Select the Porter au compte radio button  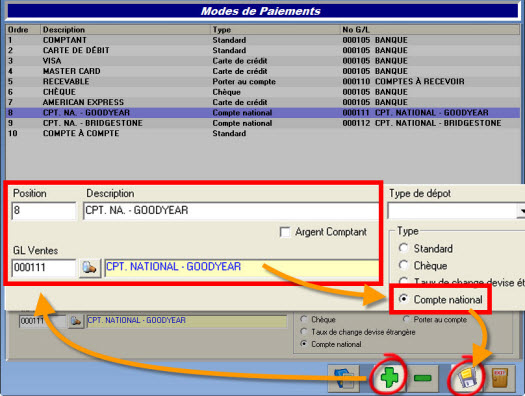406,319
